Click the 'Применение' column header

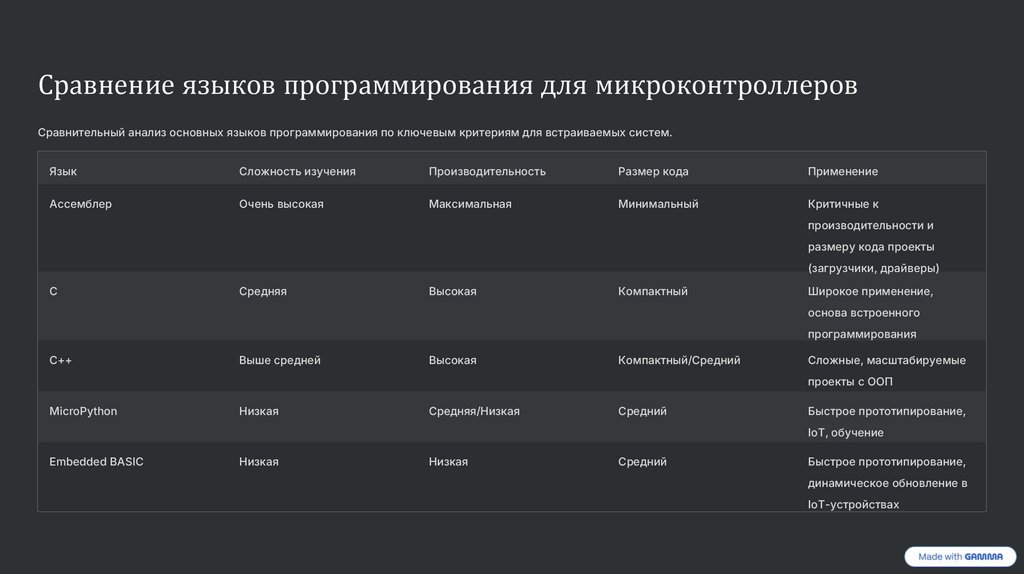pyautogui.click(x=842, y=171)
